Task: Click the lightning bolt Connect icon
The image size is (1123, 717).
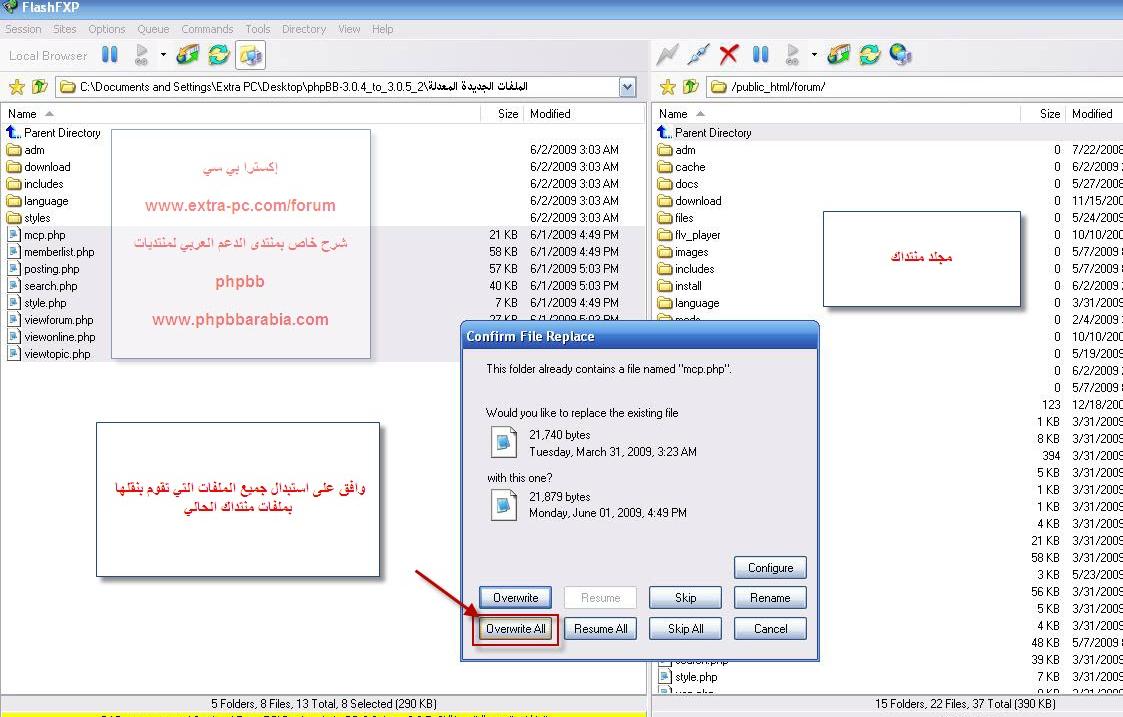Action: tap(667, 54)
